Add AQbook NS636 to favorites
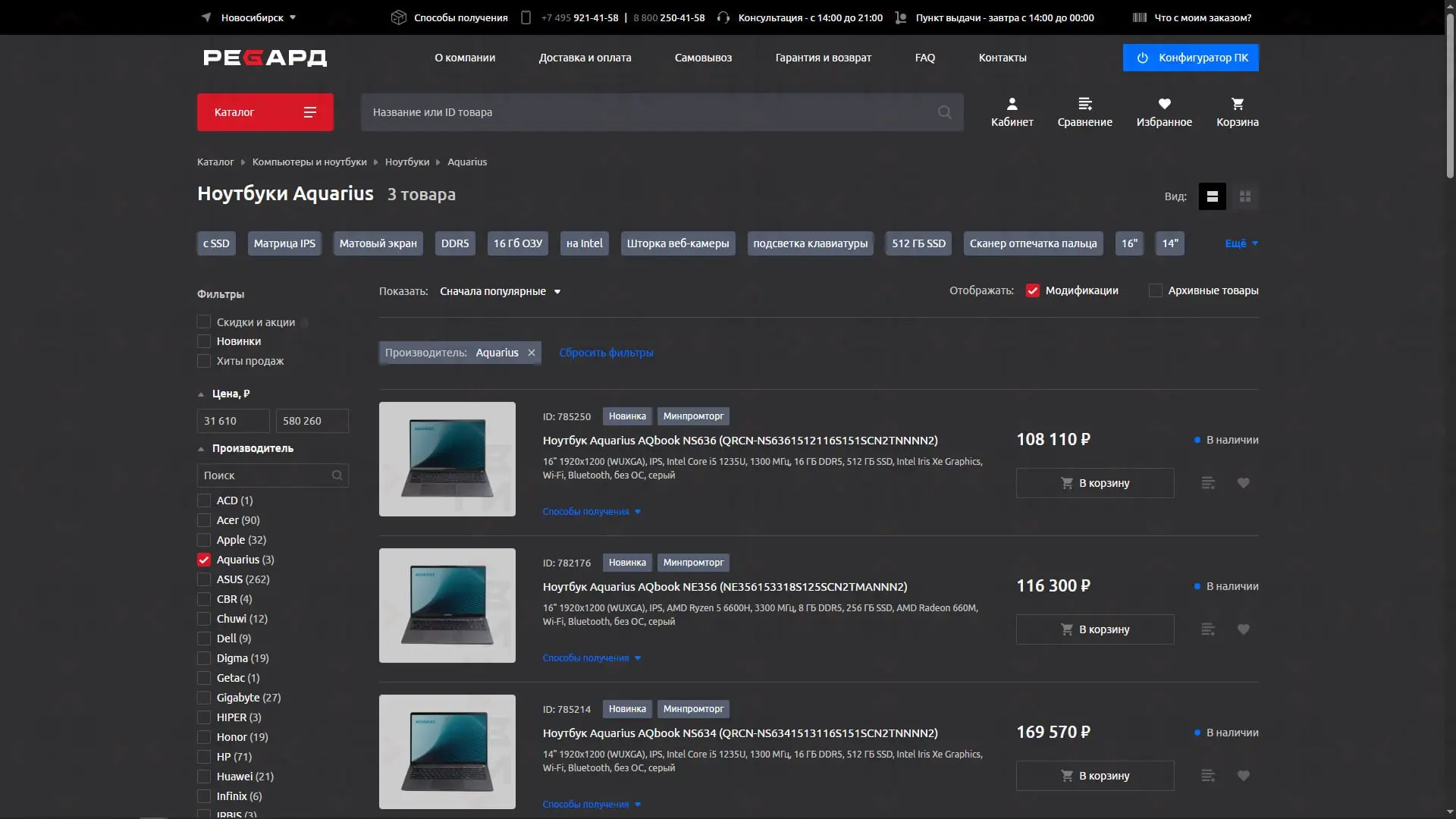 coord(1243,483)
